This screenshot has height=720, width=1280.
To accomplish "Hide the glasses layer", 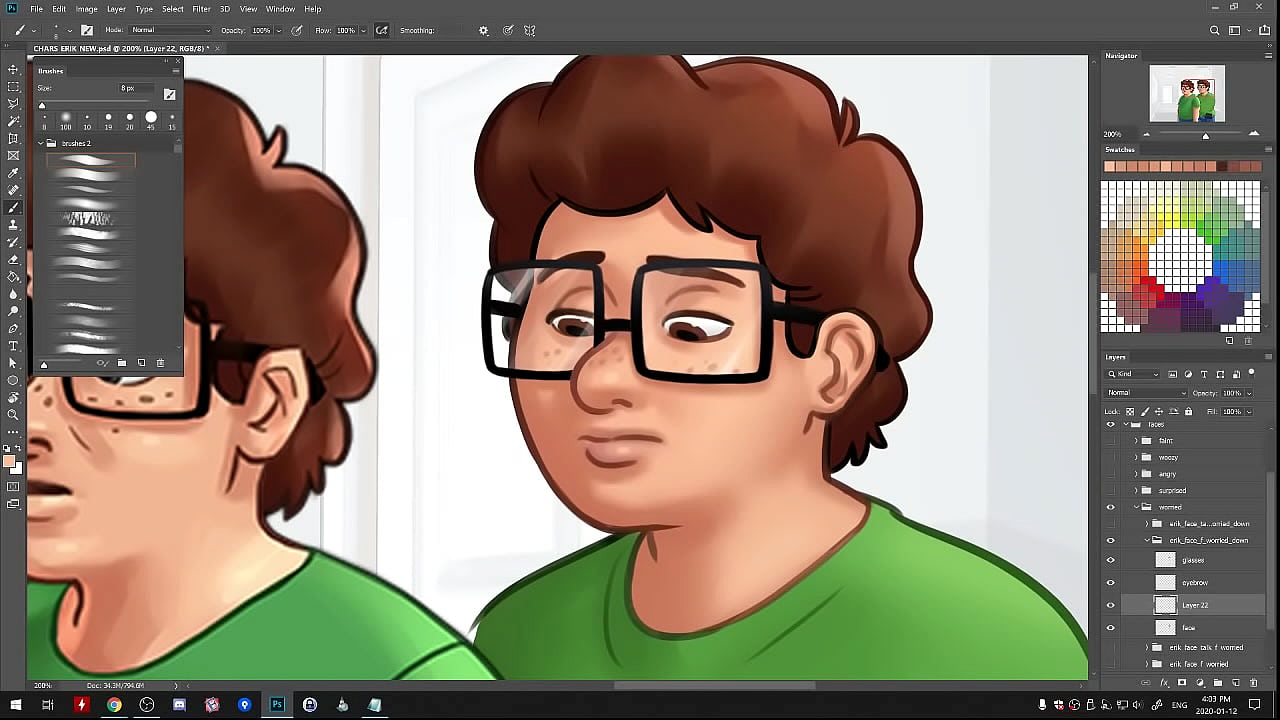I will click(x=1110, y=560).
